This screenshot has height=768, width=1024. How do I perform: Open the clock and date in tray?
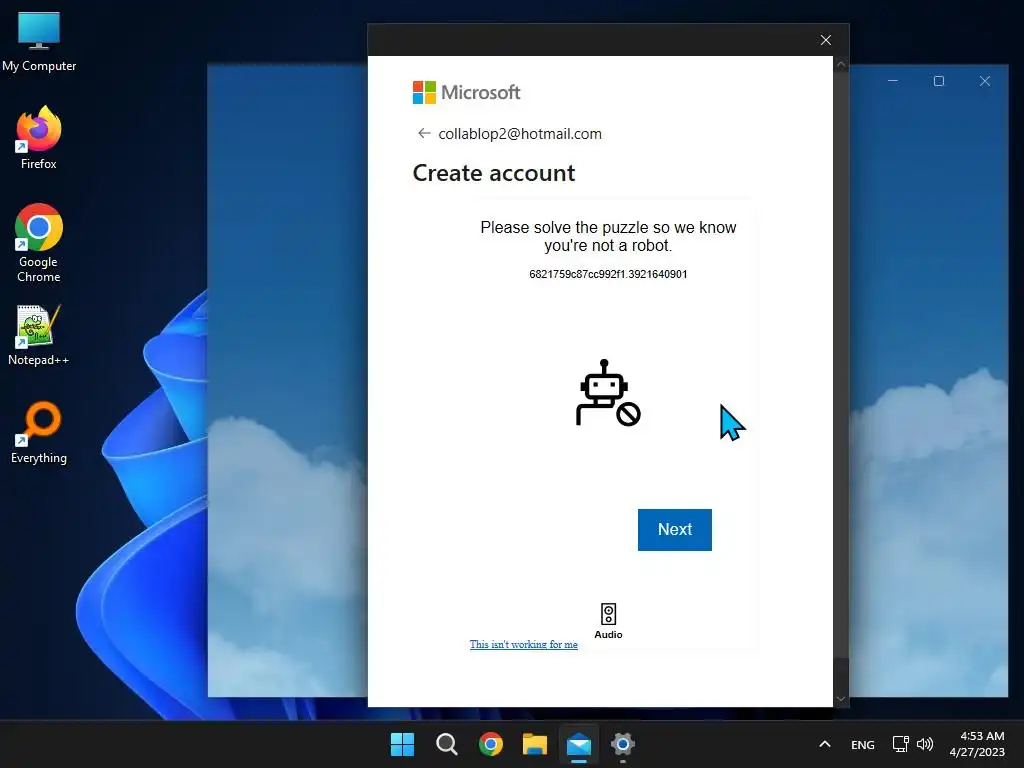pos(977,744)
